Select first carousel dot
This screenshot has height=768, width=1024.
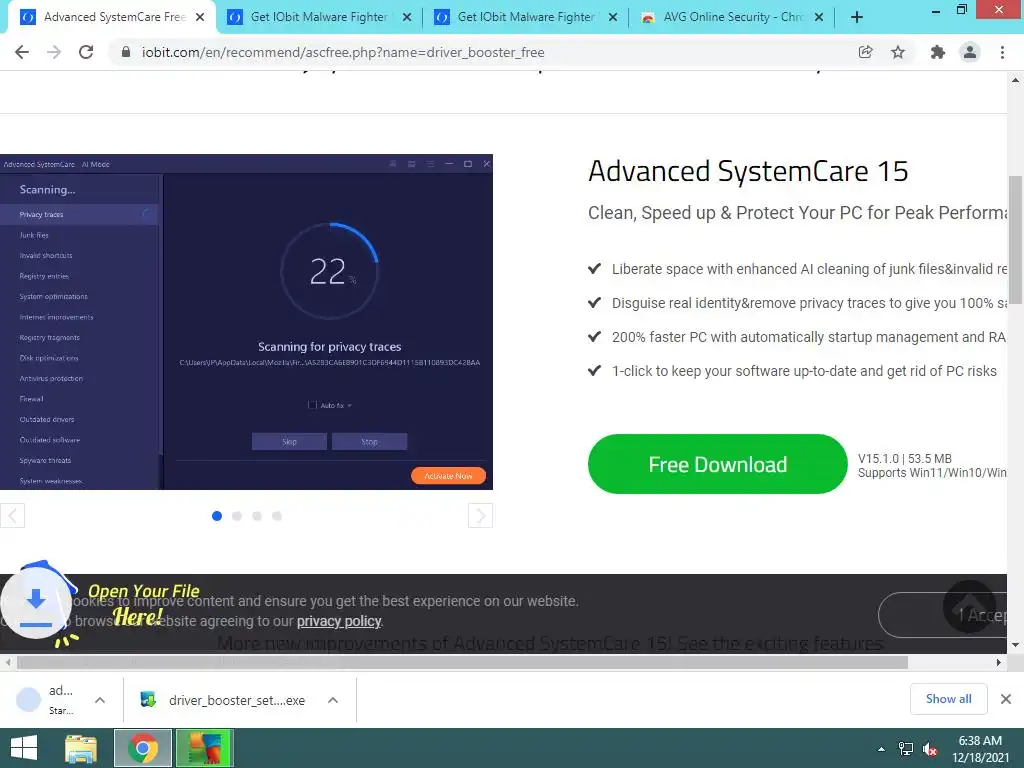(217, 516)
